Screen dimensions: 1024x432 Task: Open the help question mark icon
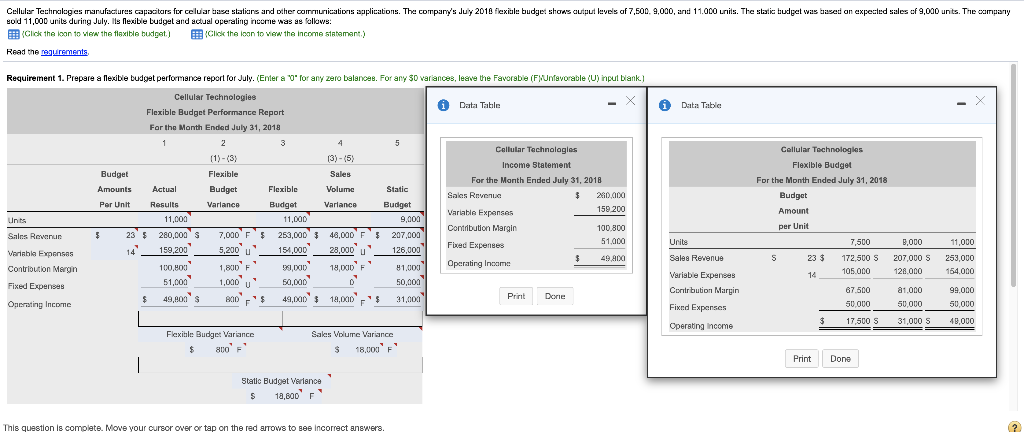(1014, 425)
